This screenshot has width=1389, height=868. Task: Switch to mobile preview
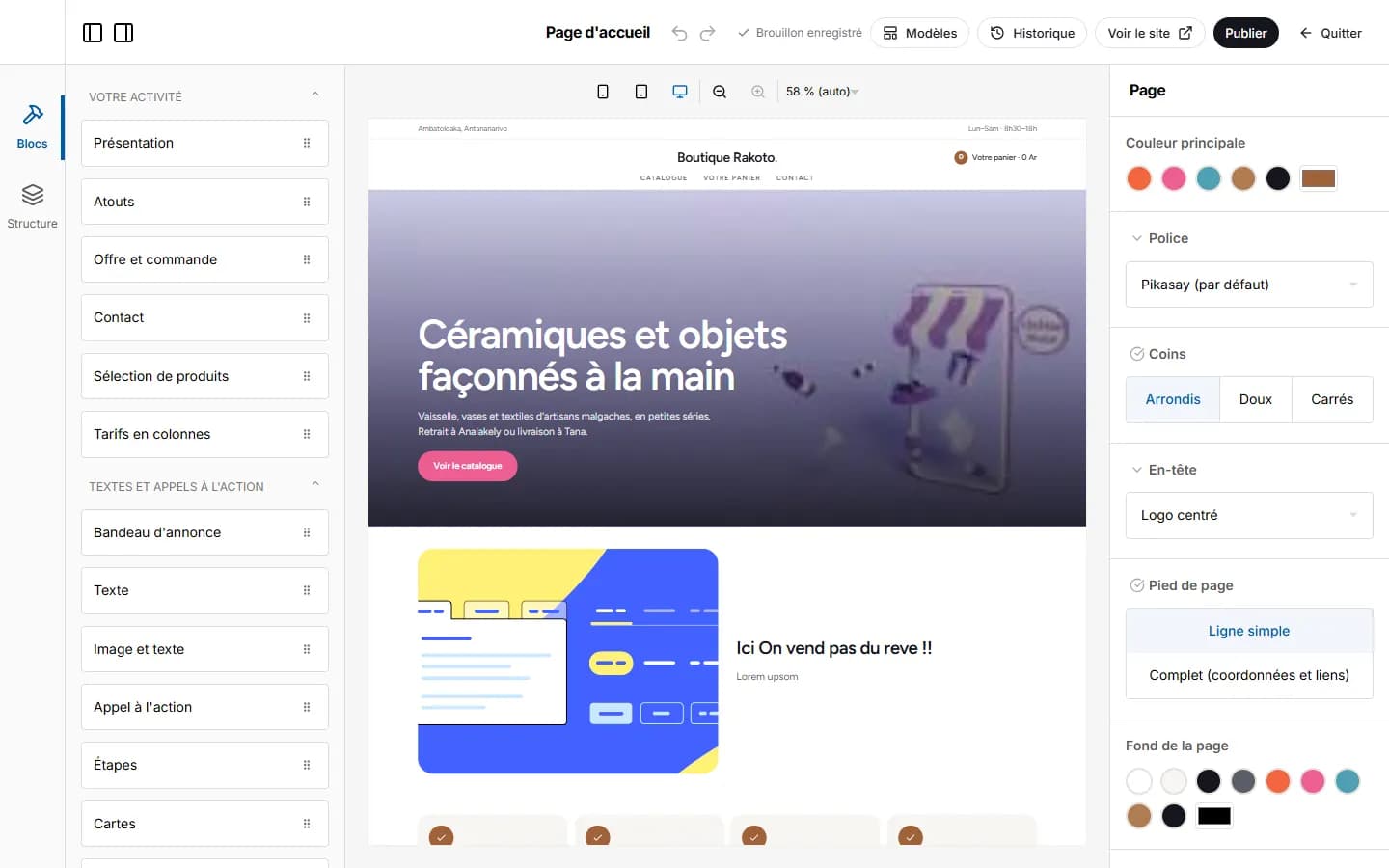[x=603, y=92]
